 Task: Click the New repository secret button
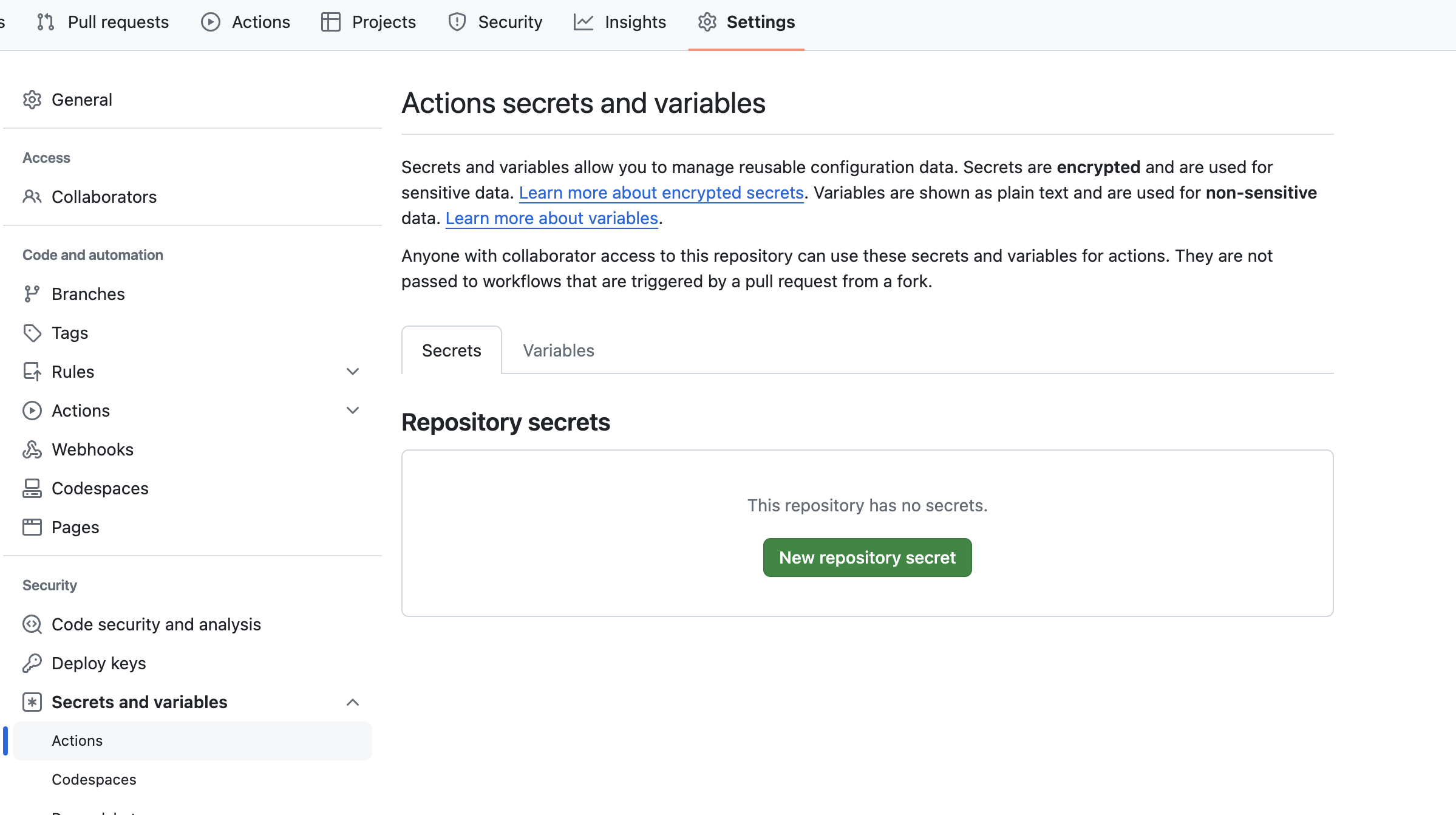[866, 557]
